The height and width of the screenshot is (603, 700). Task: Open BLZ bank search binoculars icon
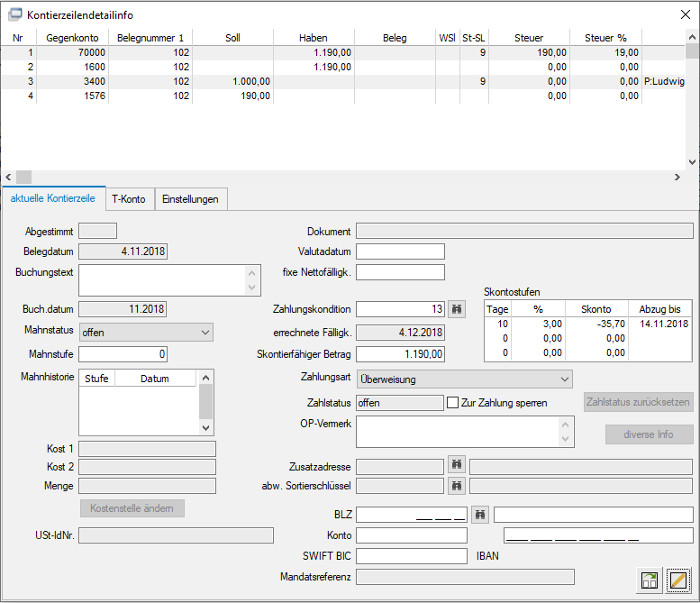(480, 515)
